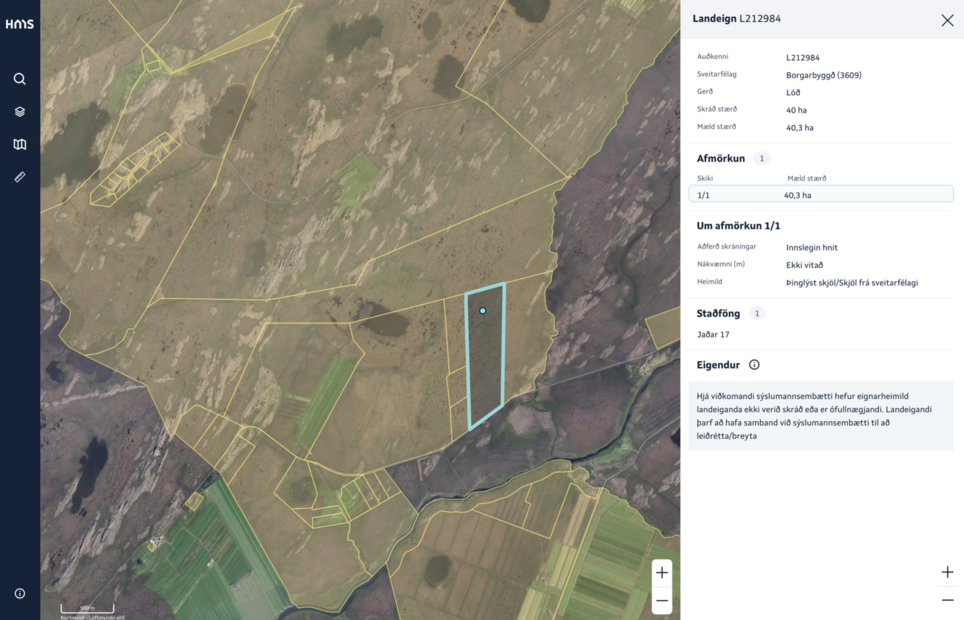This screenshot has height=620, width=964.
Task: Click the Staðföng count badge
Action: pyautogui.click(x=757, y=314)
